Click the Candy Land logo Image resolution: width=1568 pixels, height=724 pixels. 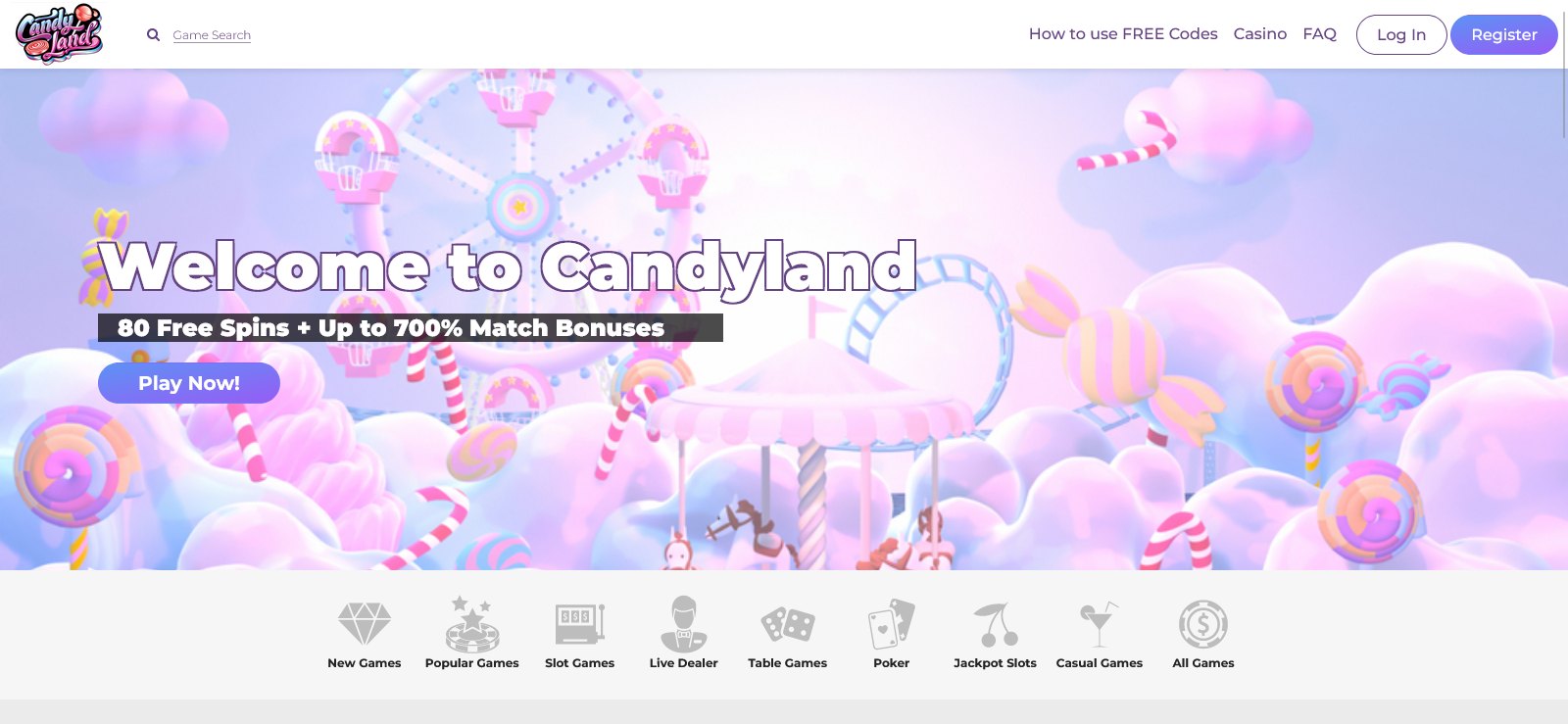coord(60,33)
